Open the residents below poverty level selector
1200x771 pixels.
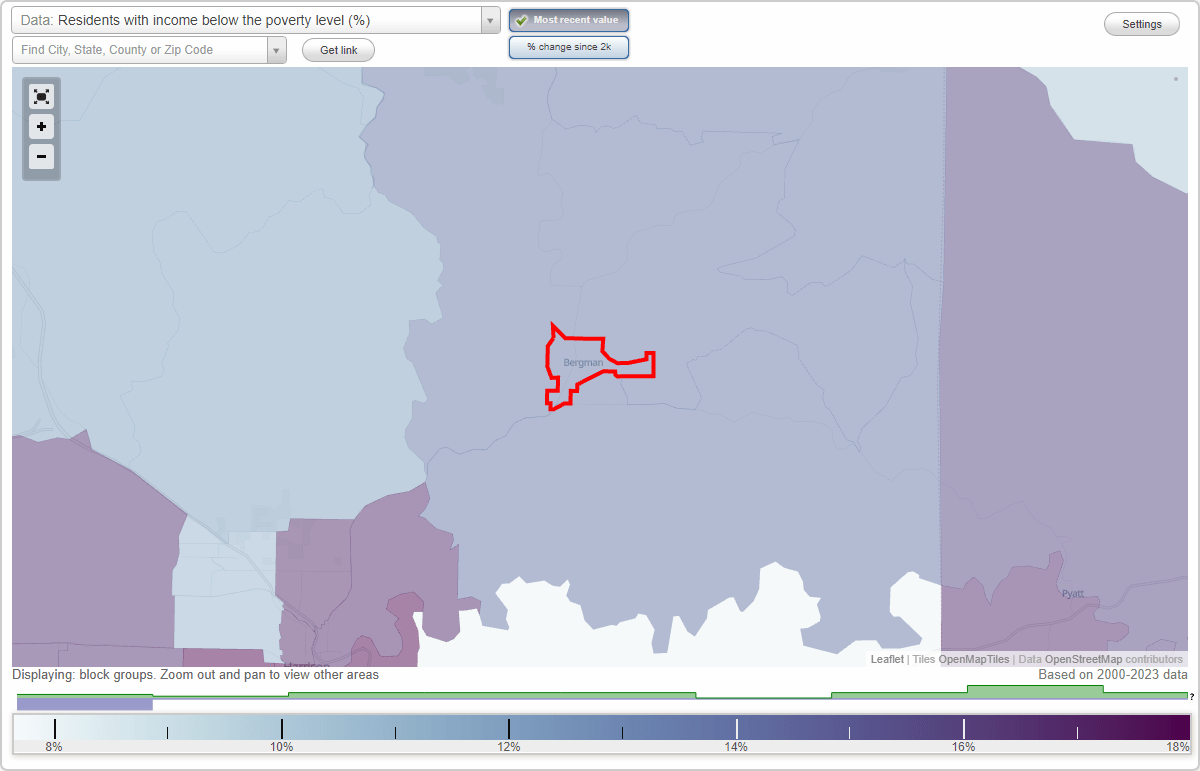pyautogui.click(x=250, y=19)
